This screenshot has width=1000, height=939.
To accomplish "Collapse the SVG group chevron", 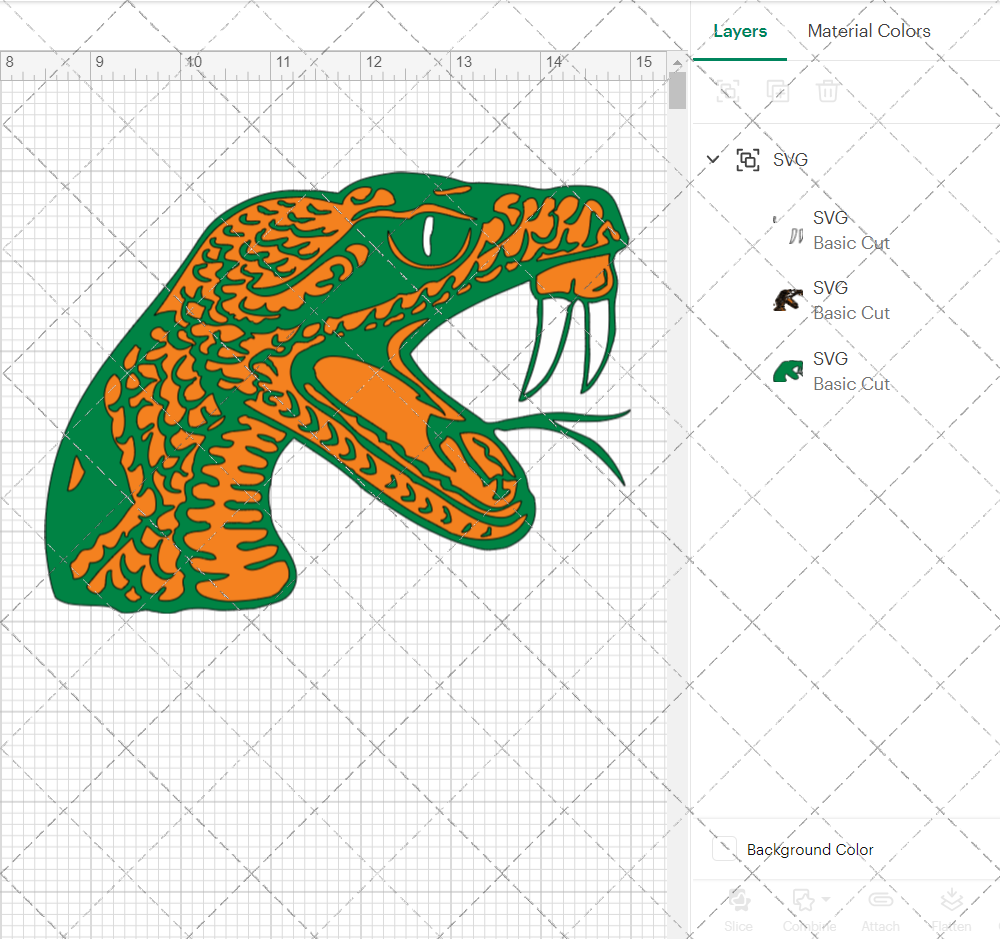I will tap(713, 159).
